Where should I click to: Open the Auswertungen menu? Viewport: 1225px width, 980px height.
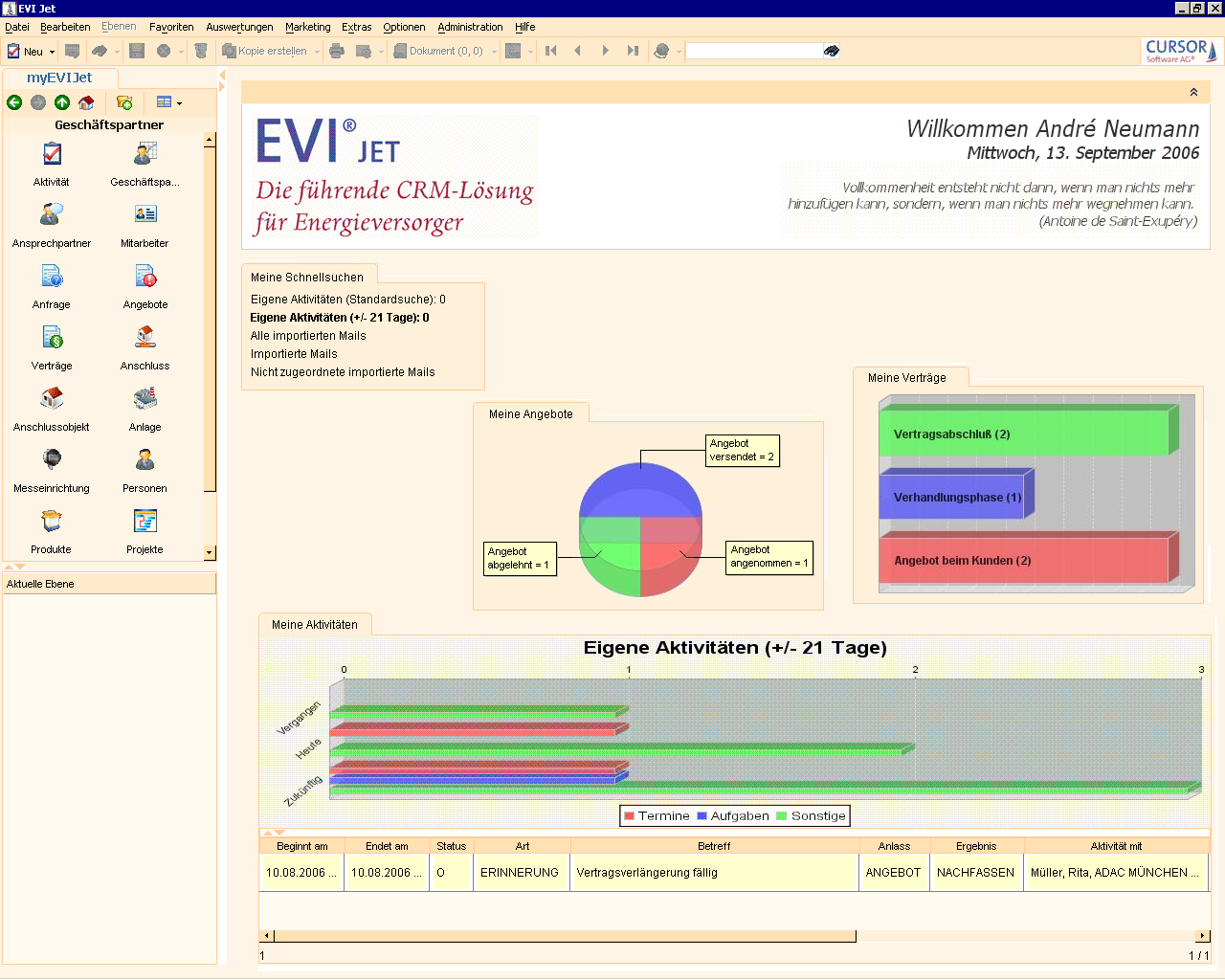239,27
